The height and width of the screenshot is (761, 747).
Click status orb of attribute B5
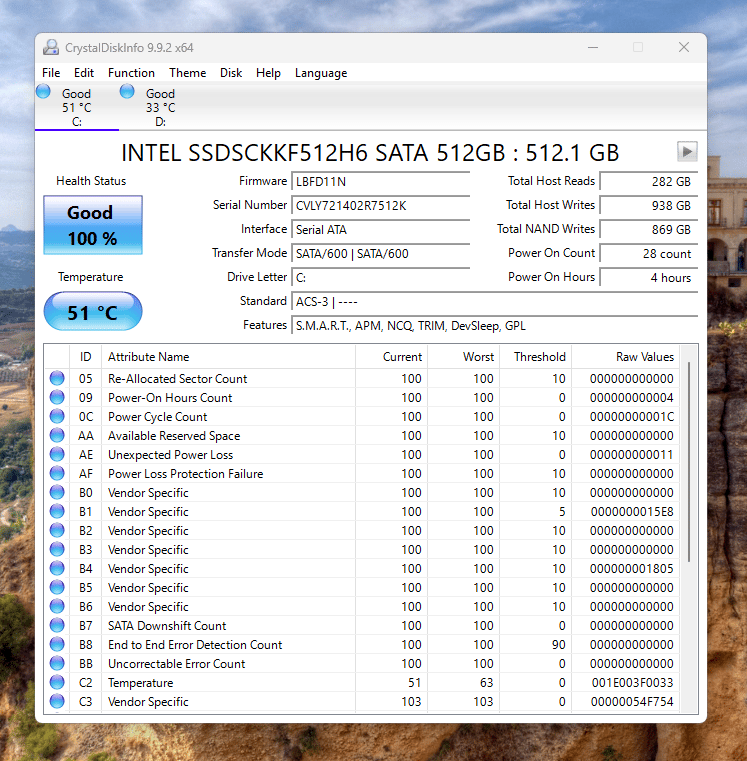click(x=57, y=587)
